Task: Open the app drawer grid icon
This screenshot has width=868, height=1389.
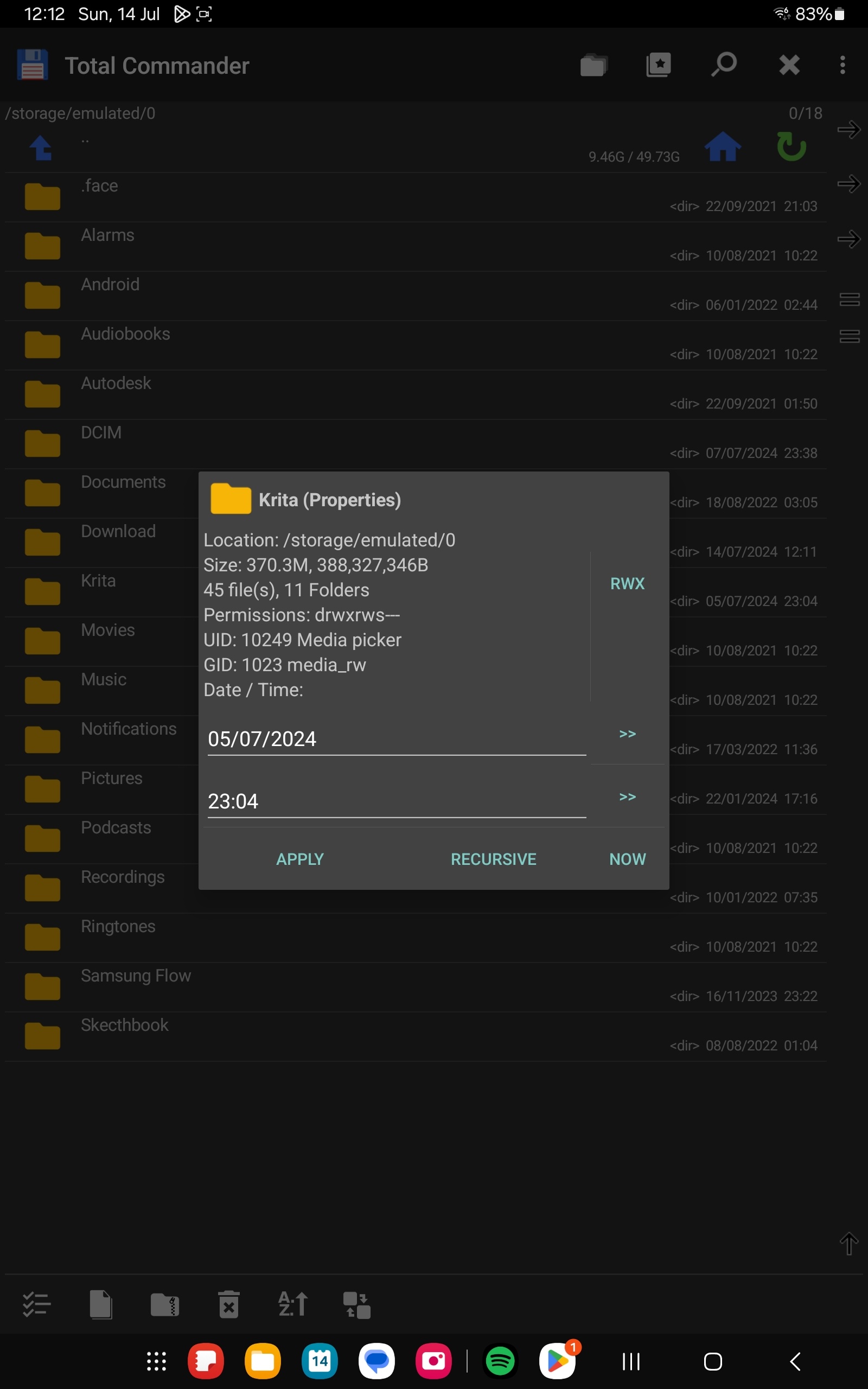Action: coord(156,1361)
